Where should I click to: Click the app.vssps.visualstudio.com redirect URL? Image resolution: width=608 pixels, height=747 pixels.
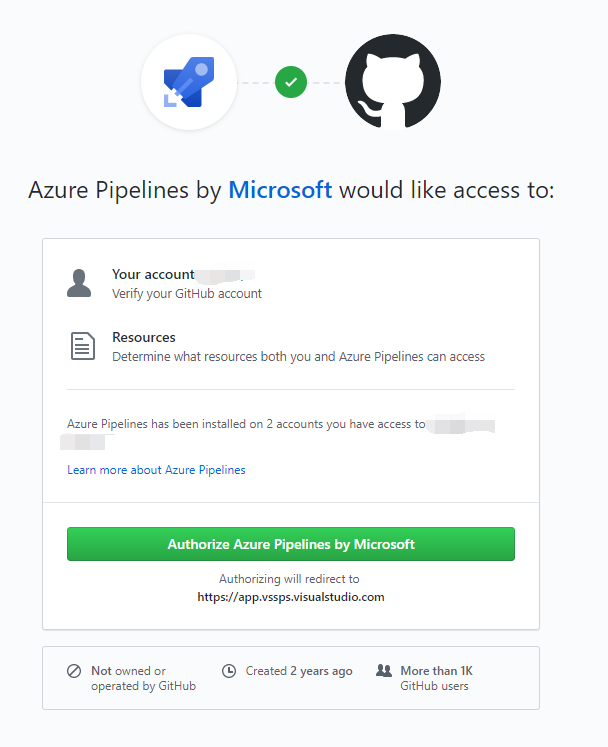point(291,597)
